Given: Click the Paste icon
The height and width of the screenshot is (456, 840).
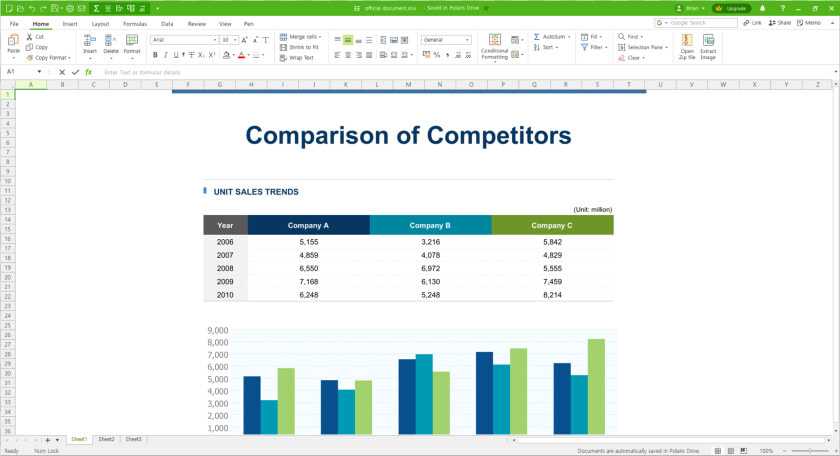Looking at the screenshot, I should (x=13, y=40).
